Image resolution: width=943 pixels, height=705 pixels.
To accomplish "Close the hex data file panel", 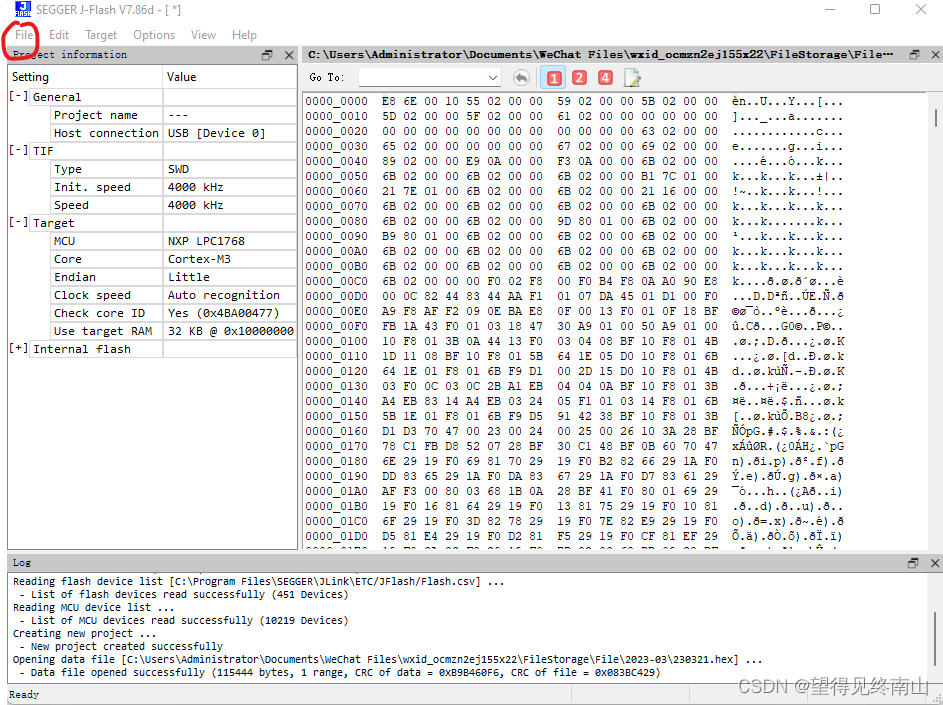I will [x=935, y=55].
